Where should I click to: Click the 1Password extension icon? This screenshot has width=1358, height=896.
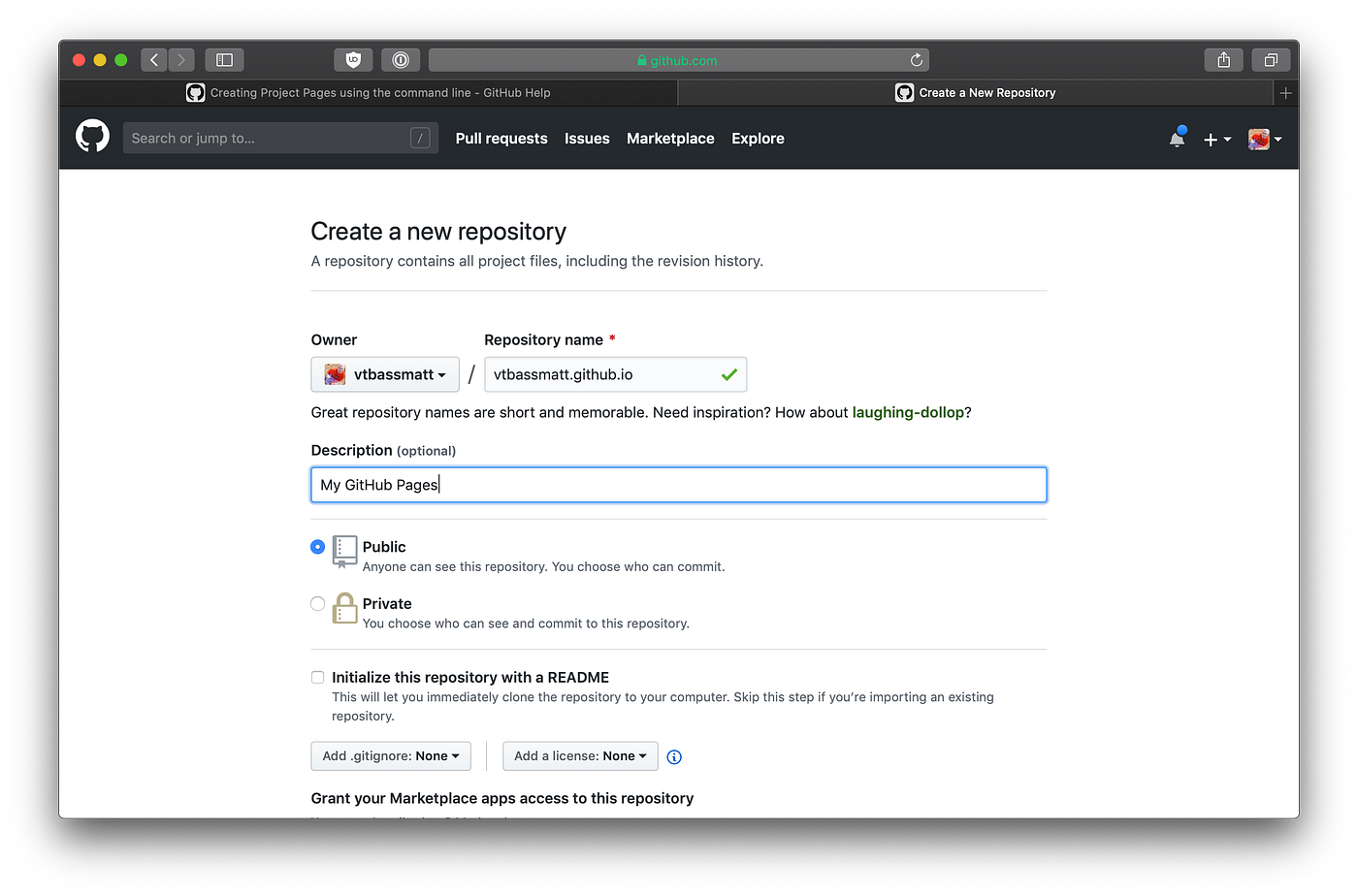(x=401, y=60)
